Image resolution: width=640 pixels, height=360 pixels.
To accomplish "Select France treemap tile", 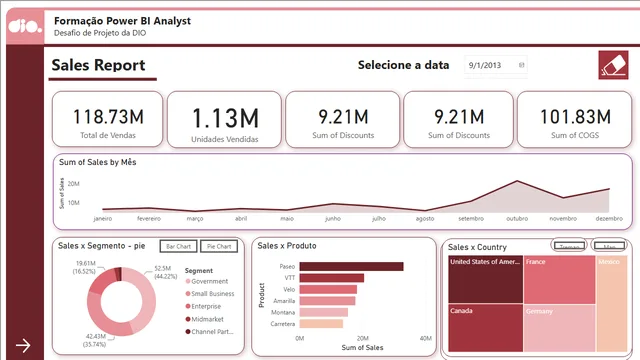I will 559,280.
